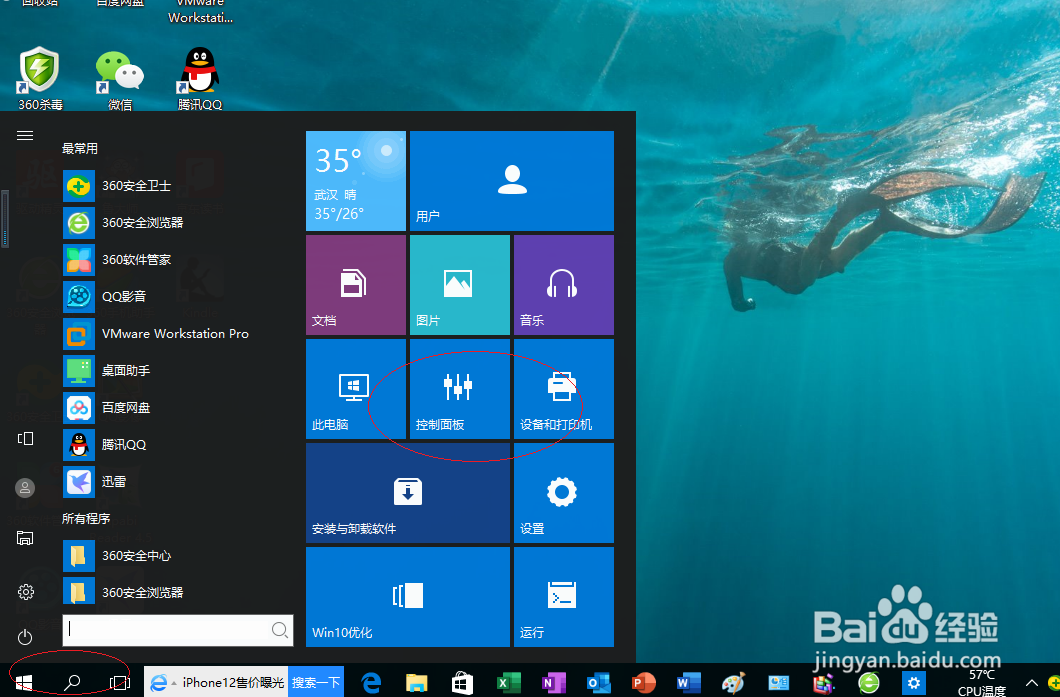
Task: Open Excel from the taskbar
Action: click(x=508, y=683)
